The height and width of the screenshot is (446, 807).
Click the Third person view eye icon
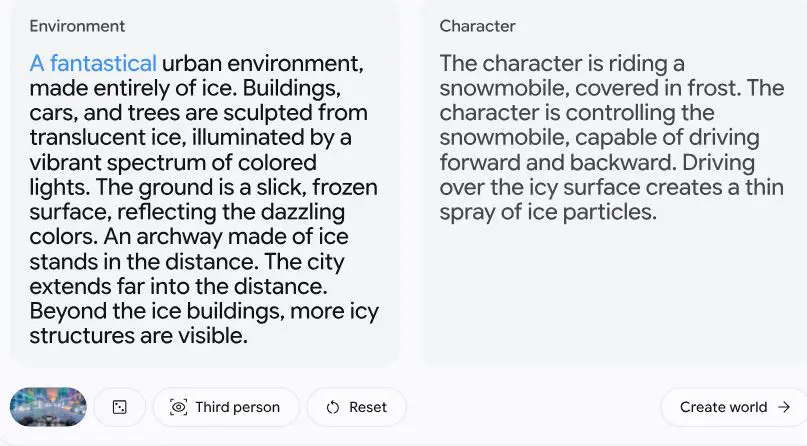click(x=179, y=407)
